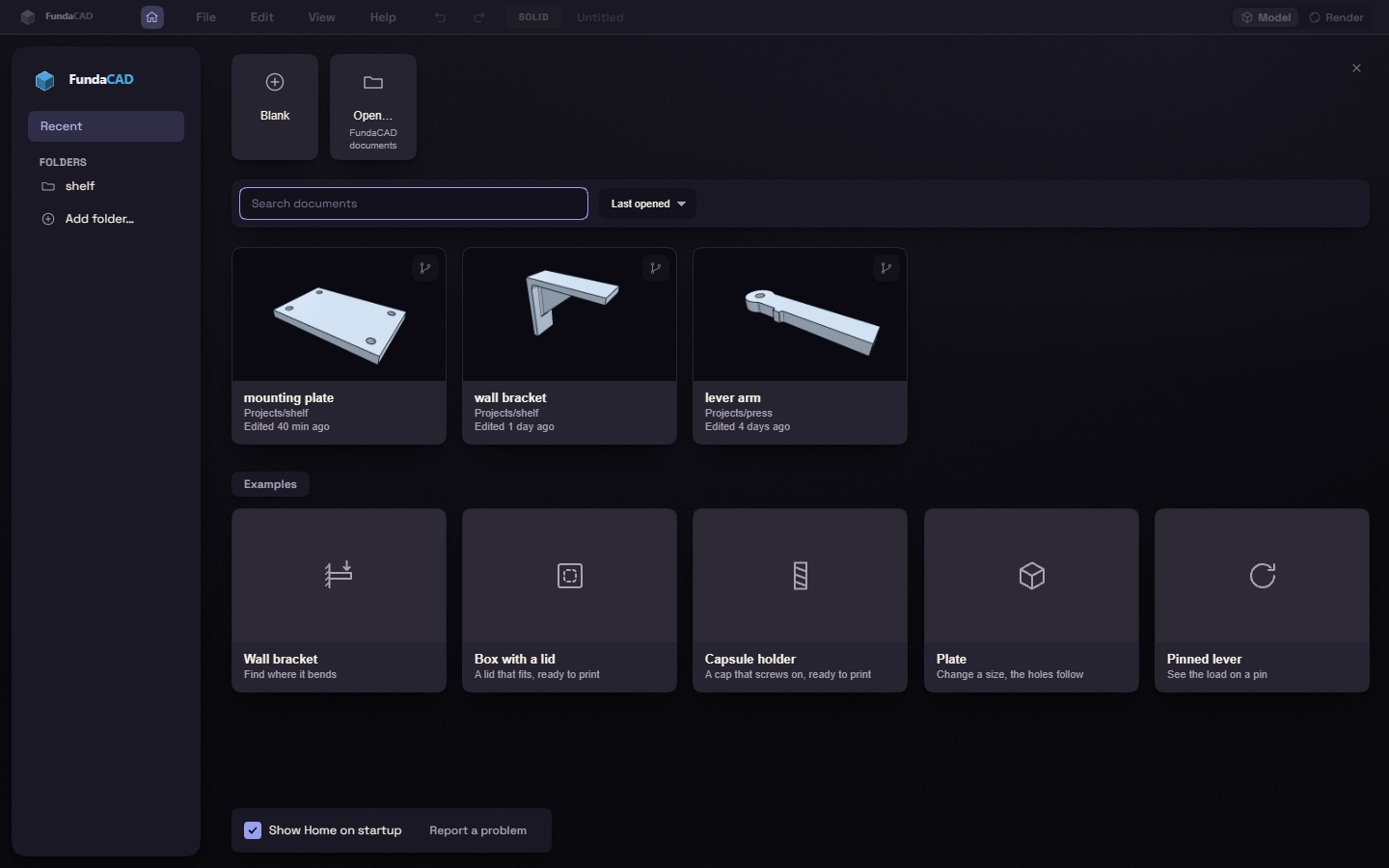Viewport: 1389px width, 868px height.
Task: Click 'Projects/press' path text
Action: point(739,413)
